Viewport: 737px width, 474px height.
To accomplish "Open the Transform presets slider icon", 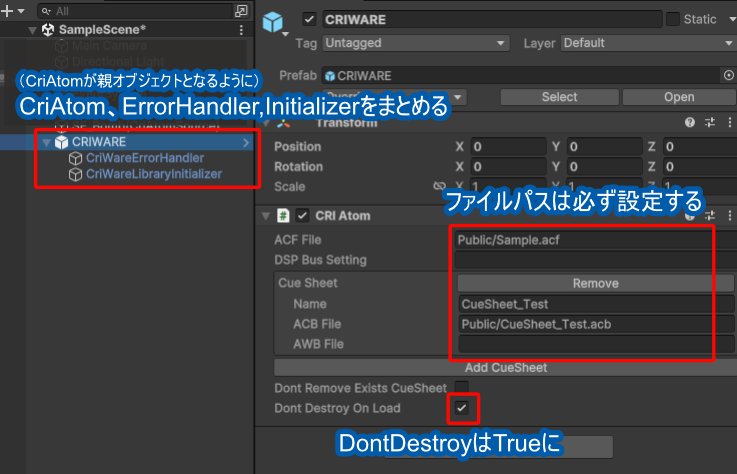I will coord(710,123).
